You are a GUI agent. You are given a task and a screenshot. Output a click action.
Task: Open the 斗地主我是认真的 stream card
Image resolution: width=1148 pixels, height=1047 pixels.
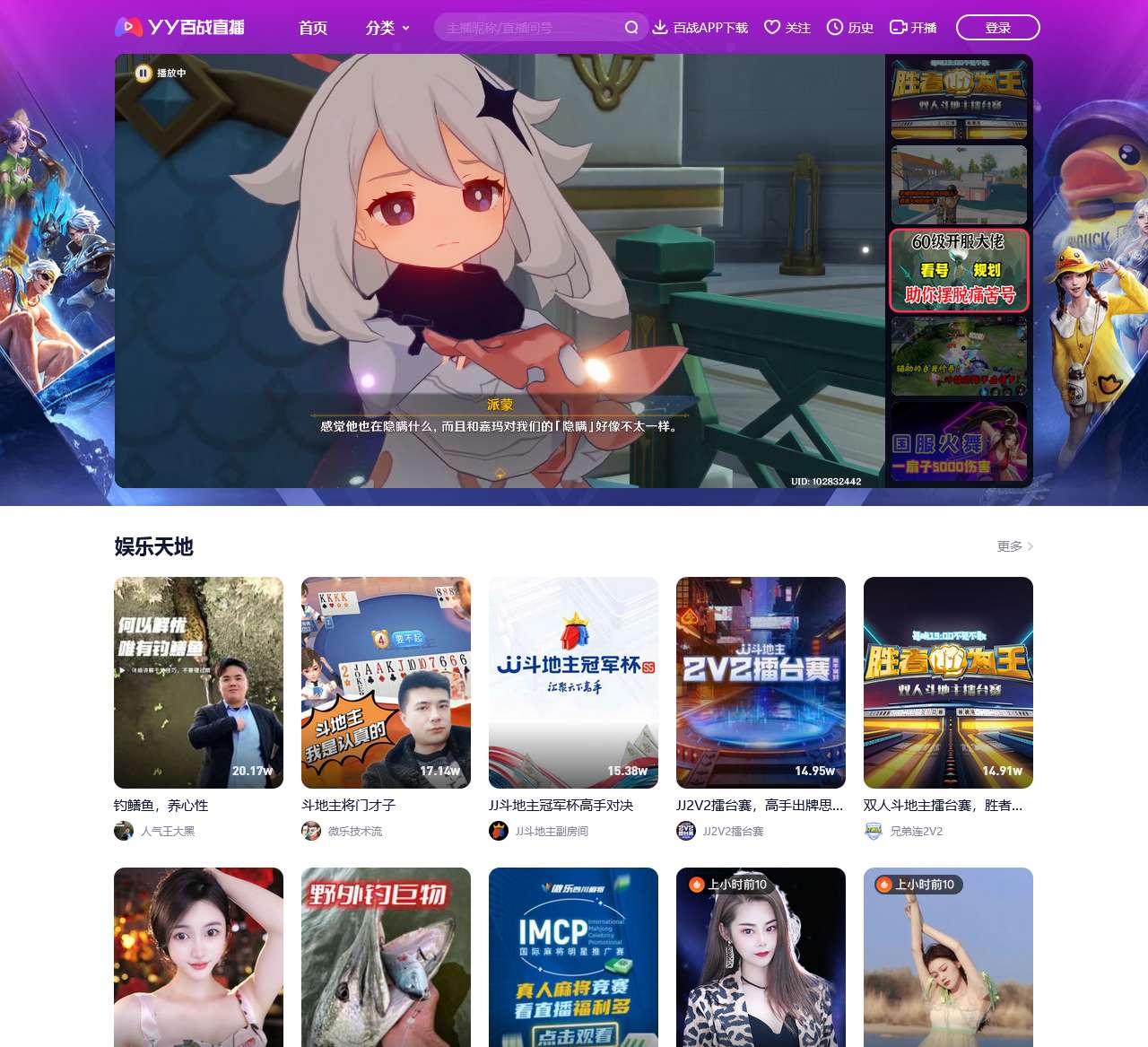pos(386,683)
